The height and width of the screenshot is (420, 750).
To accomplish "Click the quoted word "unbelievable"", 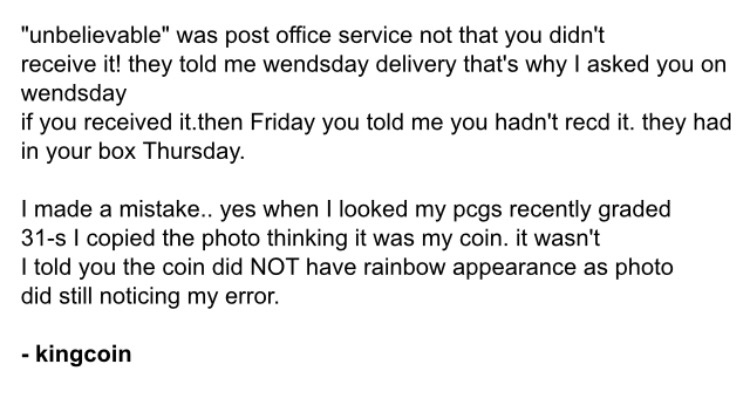I will (x=96, y=35).
